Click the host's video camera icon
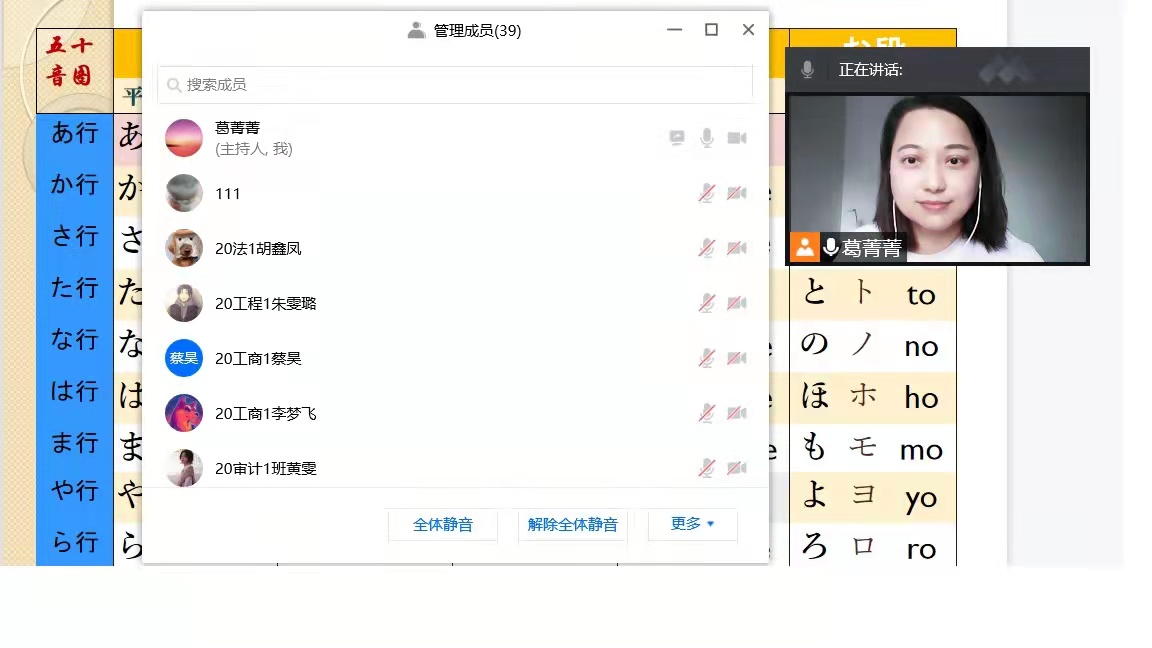 coord(737,138)
